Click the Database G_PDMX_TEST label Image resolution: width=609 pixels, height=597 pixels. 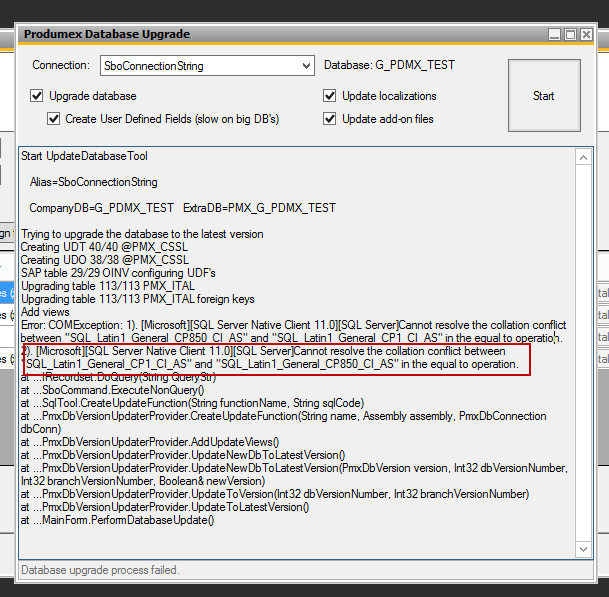click(389, 66)
